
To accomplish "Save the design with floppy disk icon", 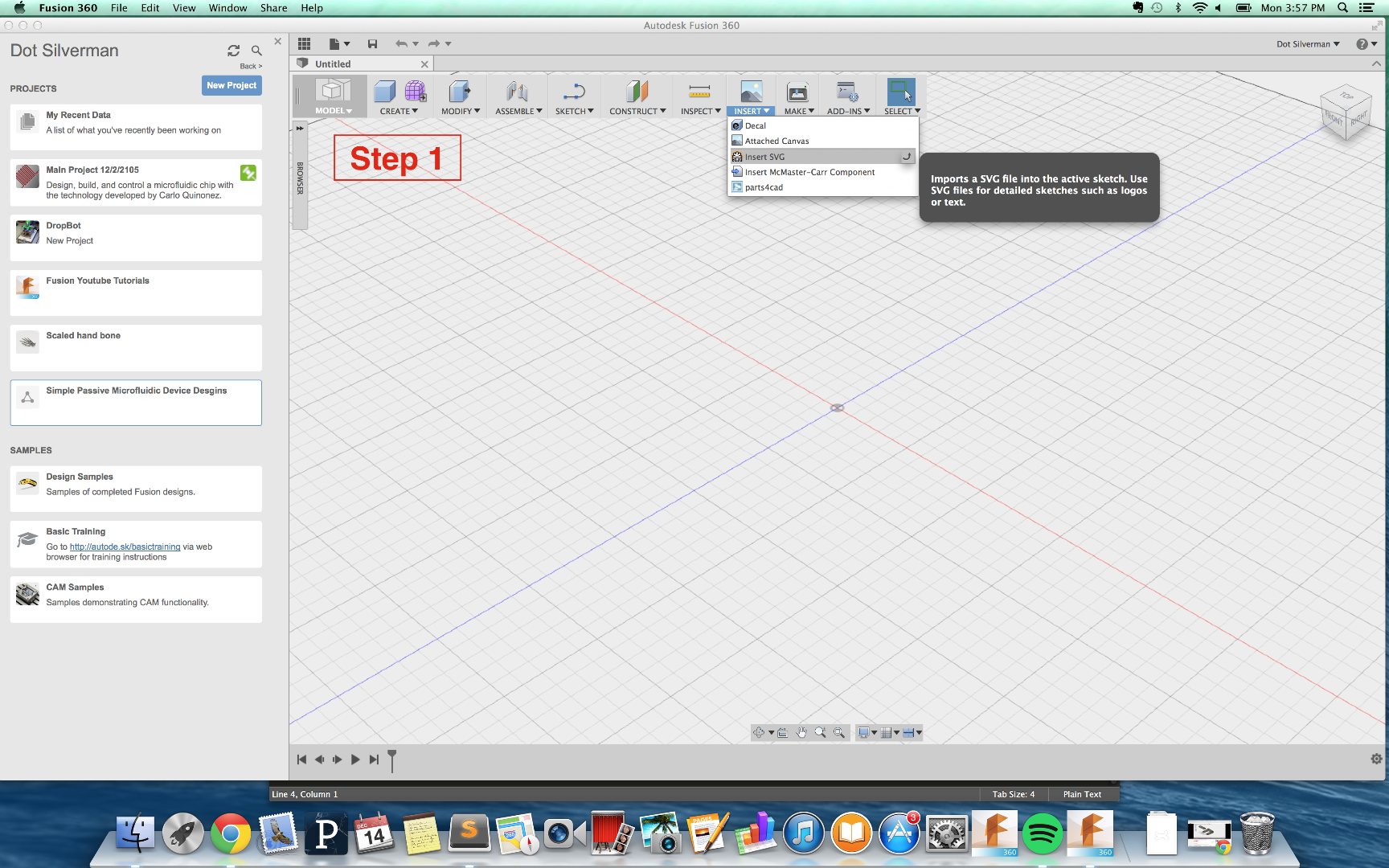I will (x=372, y=43).
